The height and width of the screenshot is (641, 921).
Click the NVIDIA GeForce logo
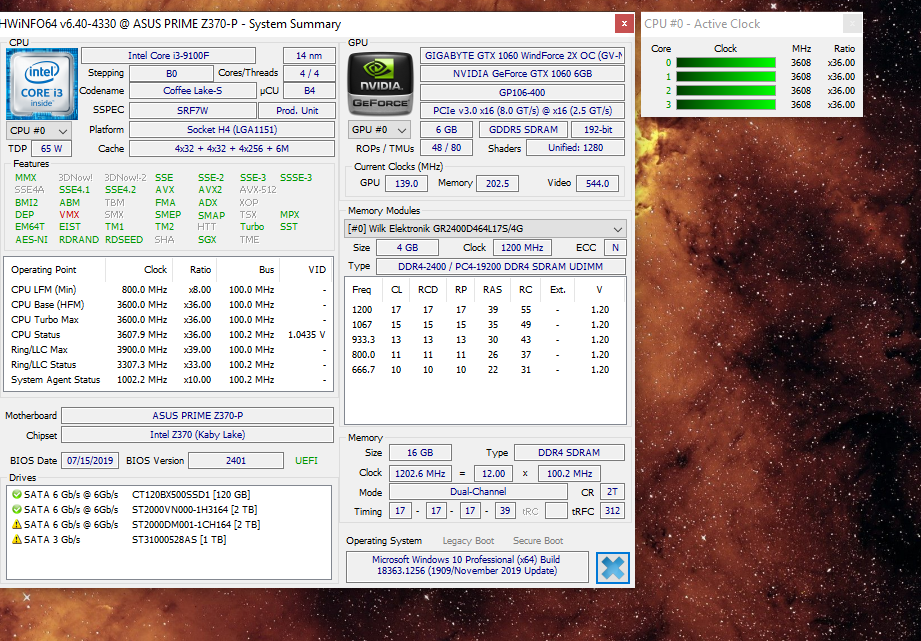pos(380,84)
